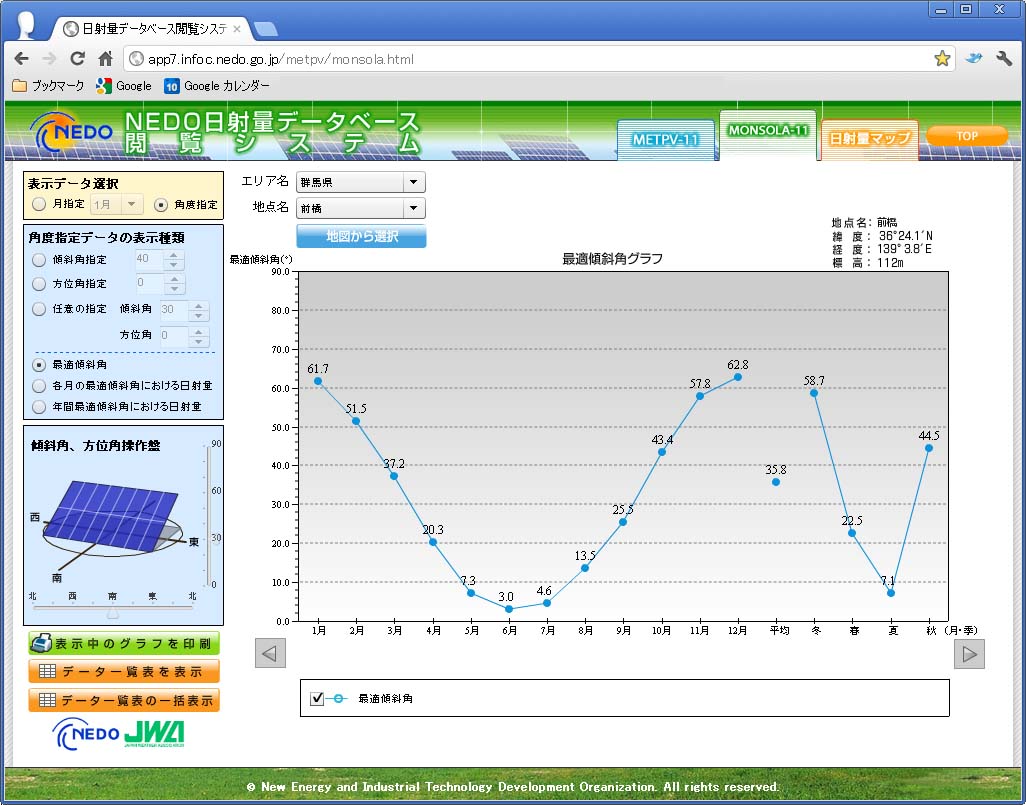This screenshot has width=1026, height=805.
Task: Select 最適傾斜角 radio button
Action: pyautogui.click(x=39, y=365)
